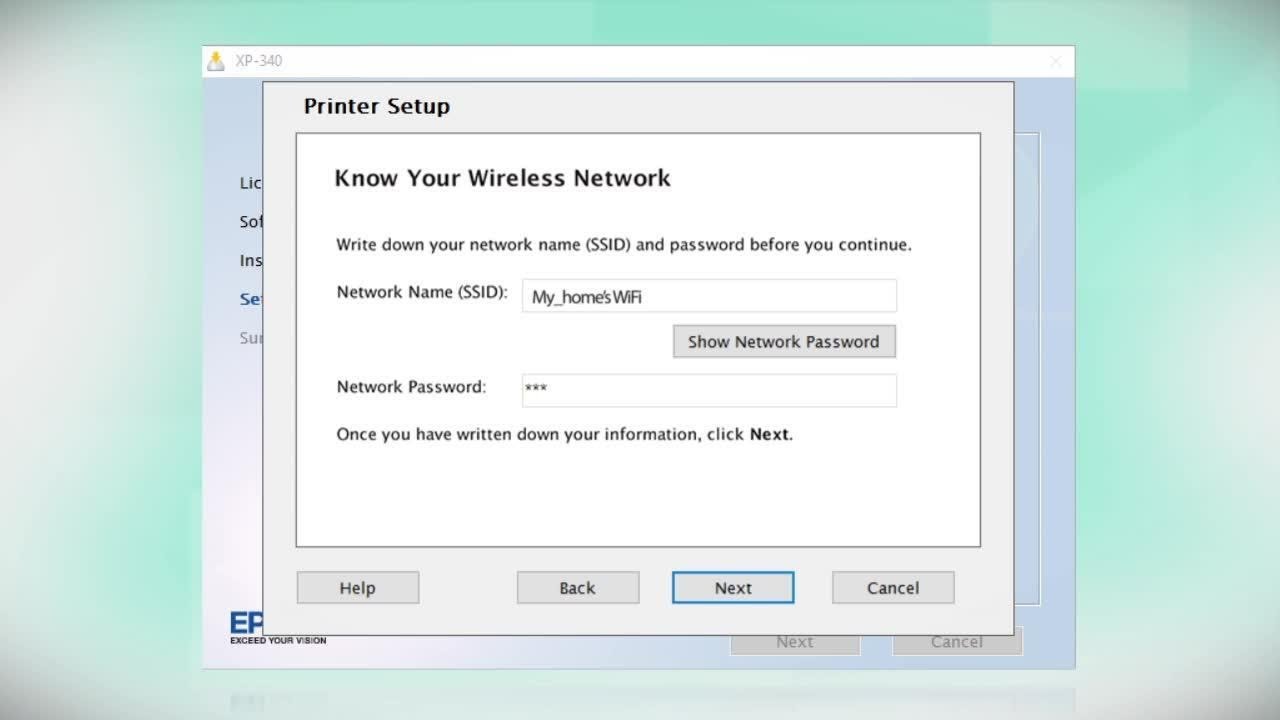This screenshot has width=1280, height=720.
Task: Click the background Cancel button behind the dialog
Action: (x=956, y=643)
